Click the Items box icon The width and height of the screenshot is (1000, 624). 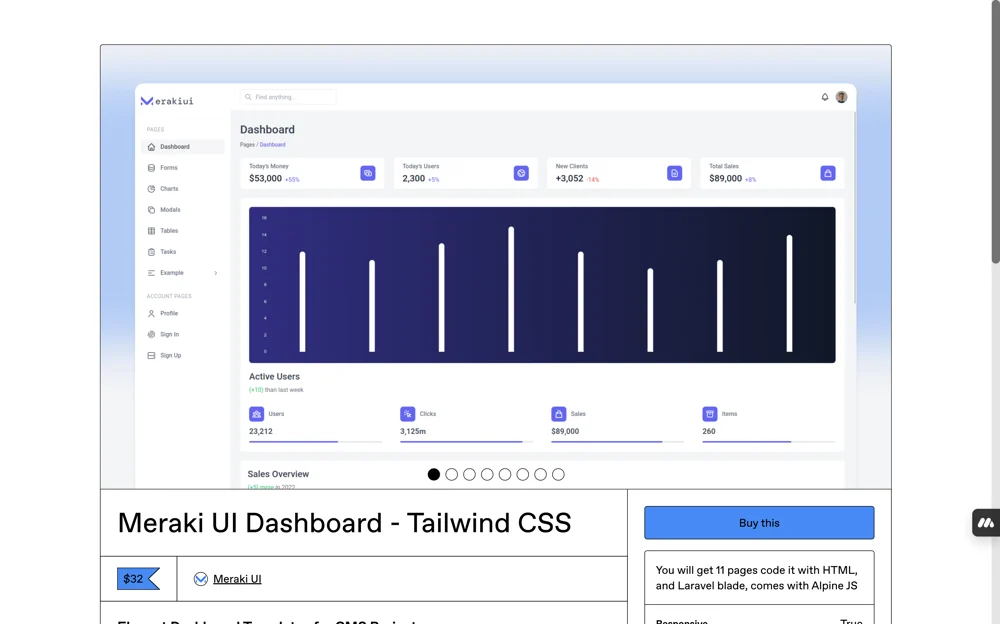point(710,414)
